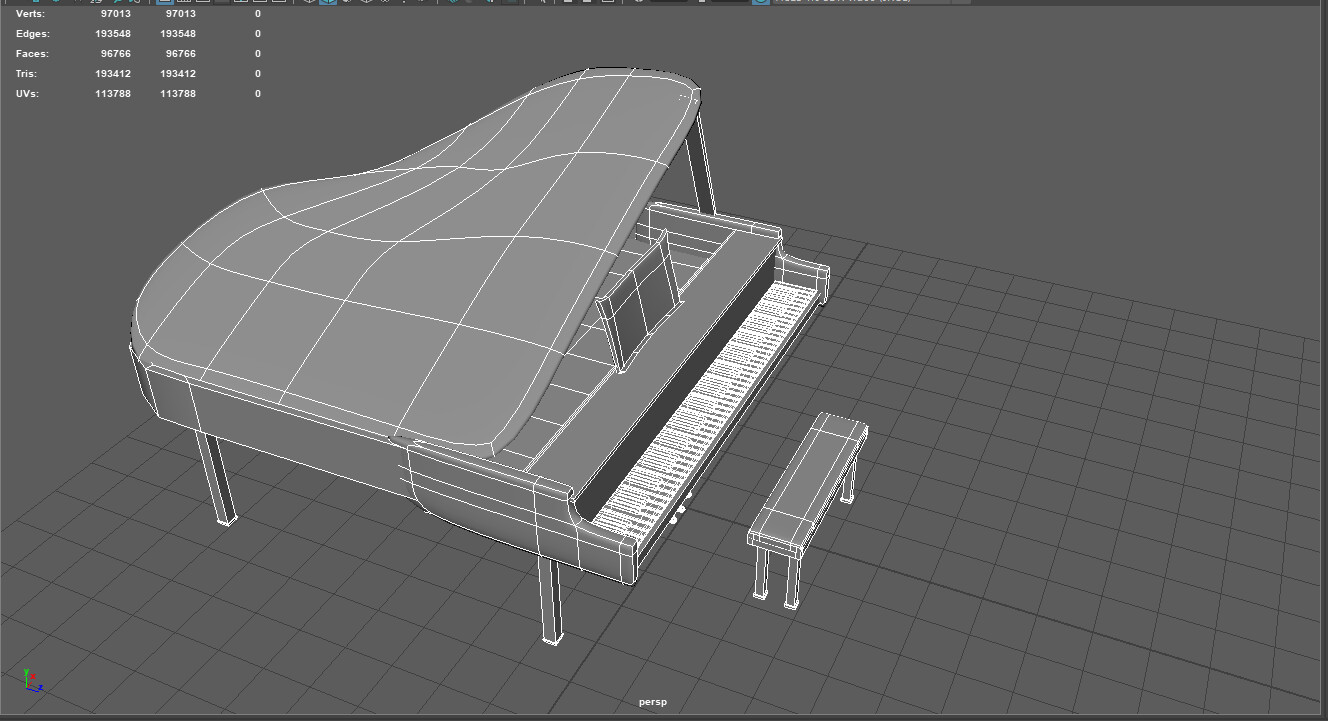Click the persp viewport label
The height and width of the screenshot is (721, 1328).
651,702
